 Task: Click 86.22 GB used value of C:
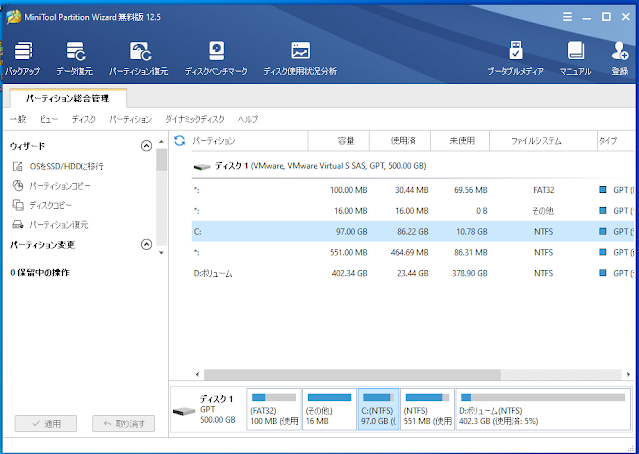coord(412,231)
